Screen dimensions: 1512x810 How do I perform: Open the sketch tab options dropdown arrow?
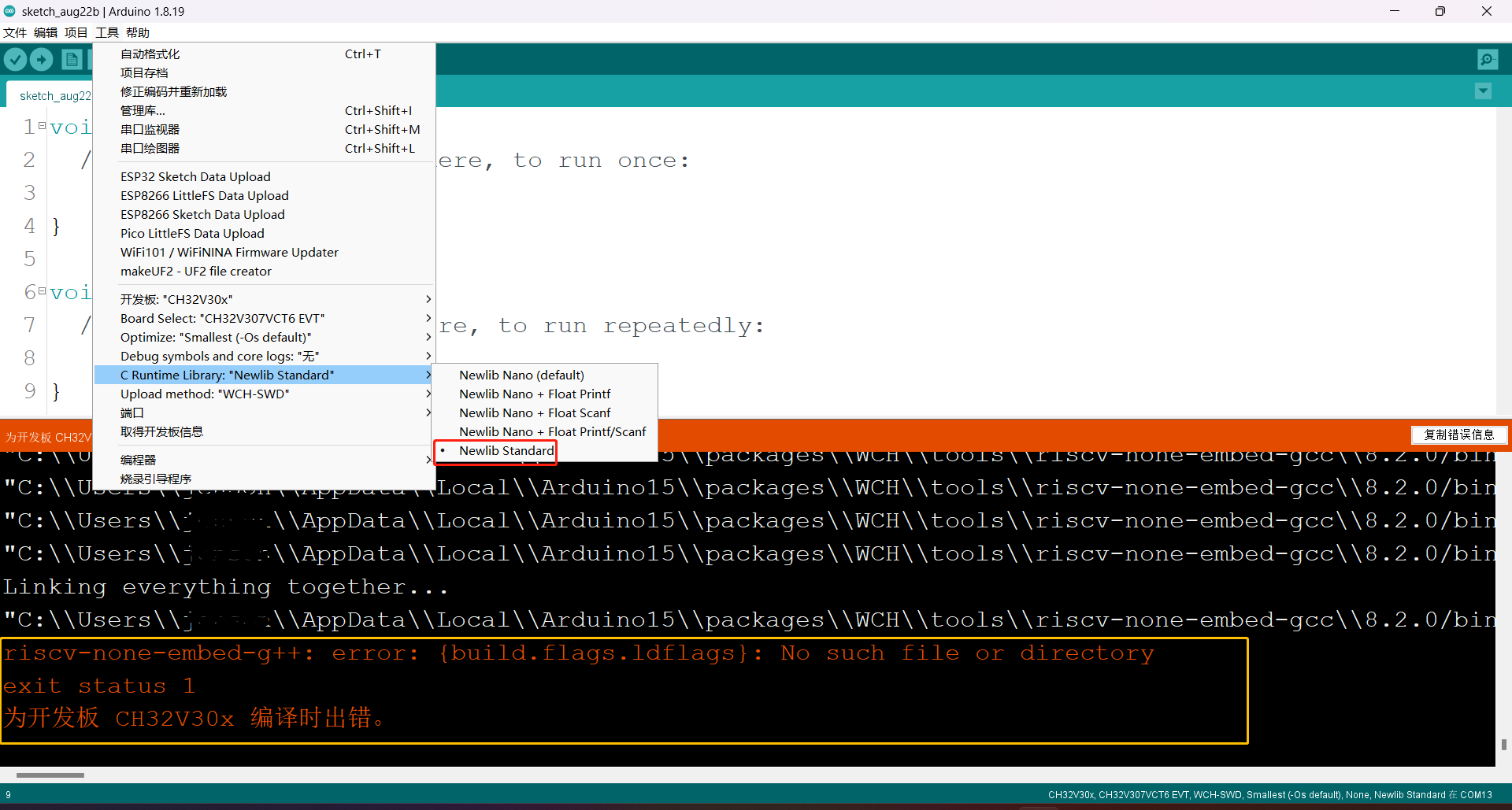[x=1483, y=91]
